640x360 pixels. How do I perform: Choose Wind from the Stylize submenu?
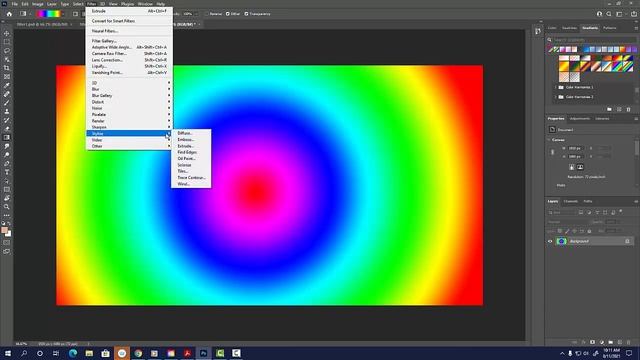(x=191, y=184)
